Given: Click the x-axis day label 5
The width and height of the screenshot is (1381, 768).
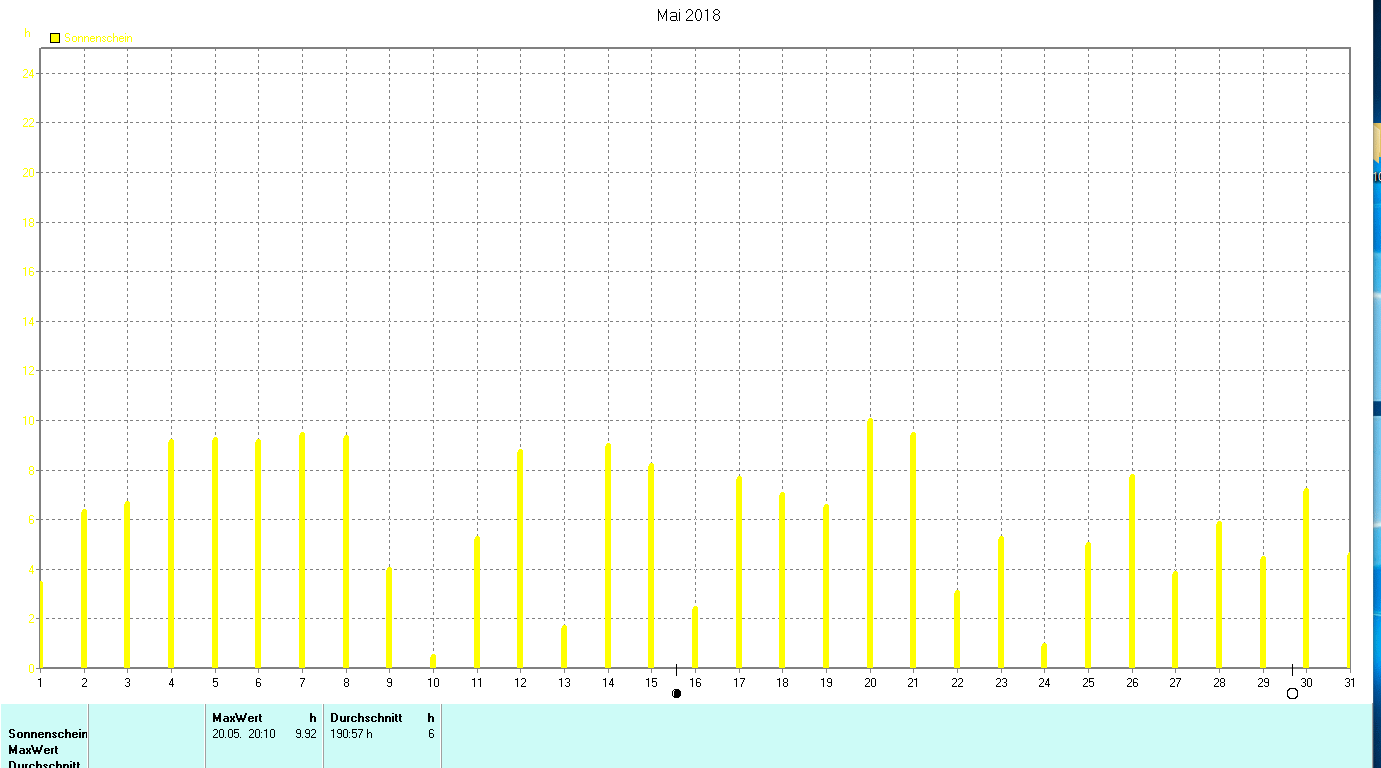Looking at the screenshot, I should [215, 683].
